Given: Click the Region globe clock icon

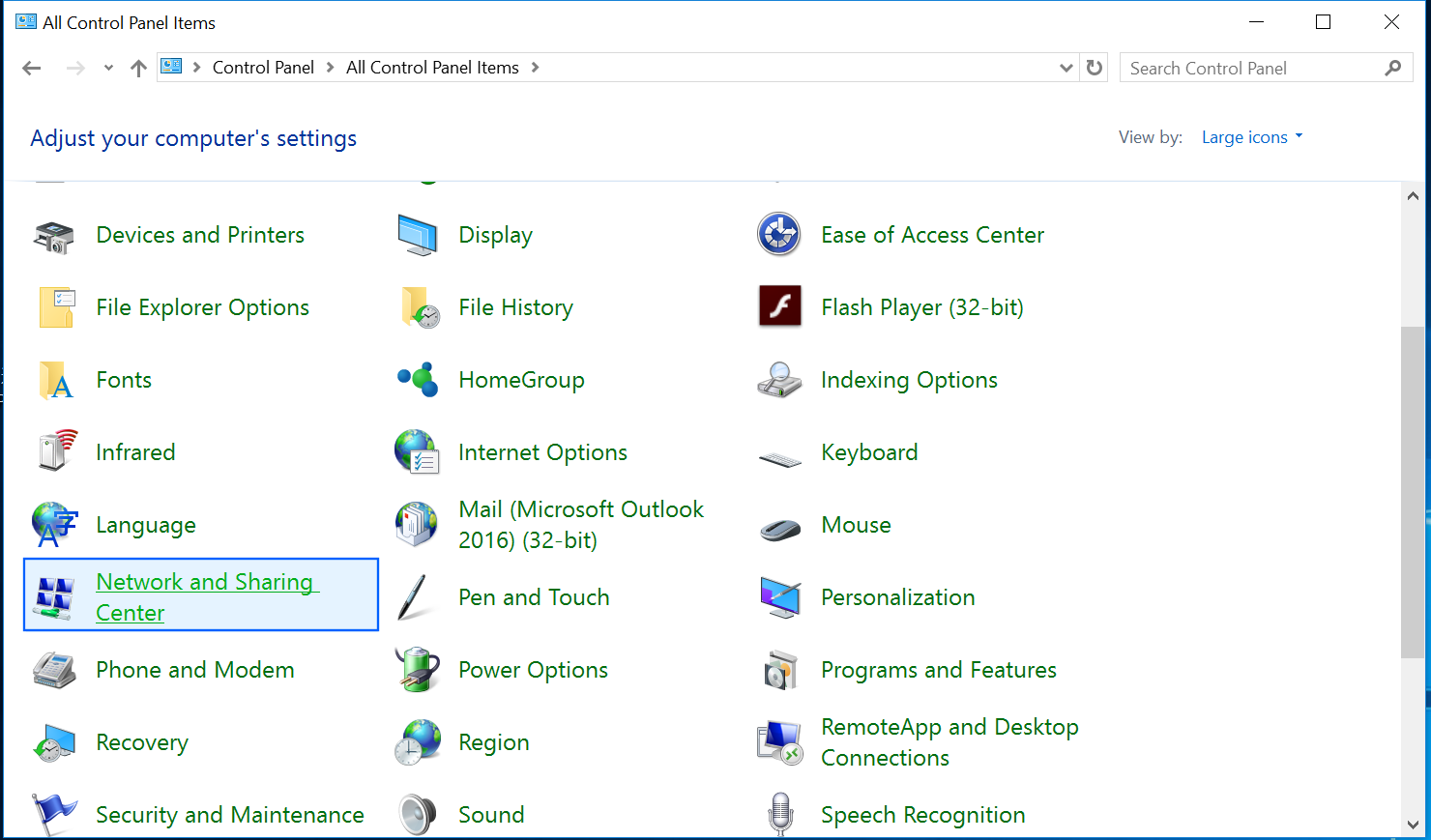Looking at the screenshot, I should pyautogui.click(x=418, y=742).
